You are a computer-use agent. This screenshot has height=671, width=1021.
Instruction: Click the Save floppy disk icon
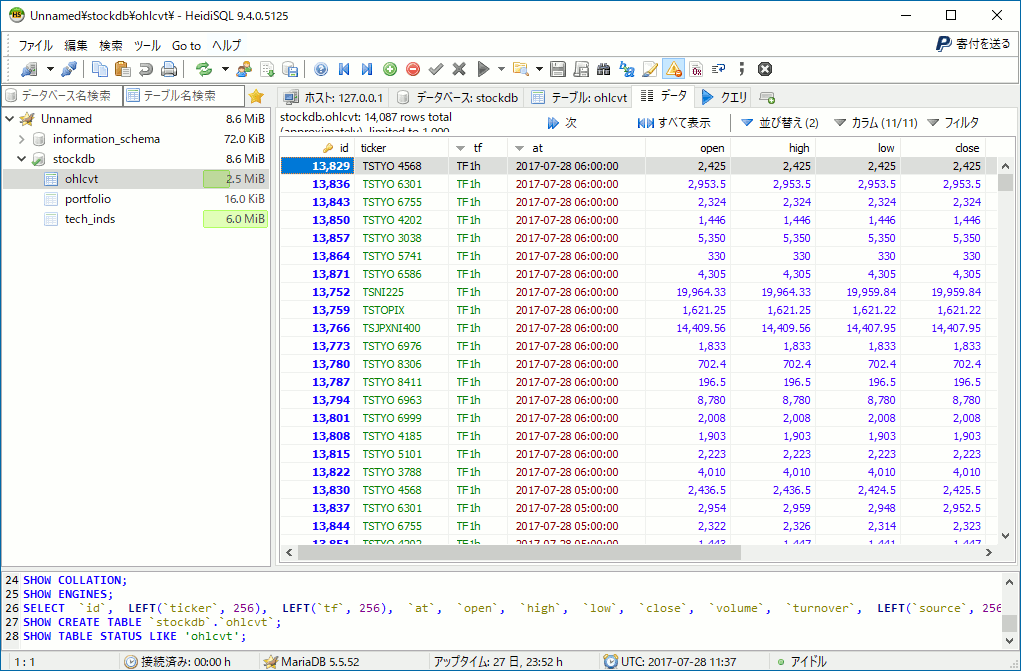557,69
